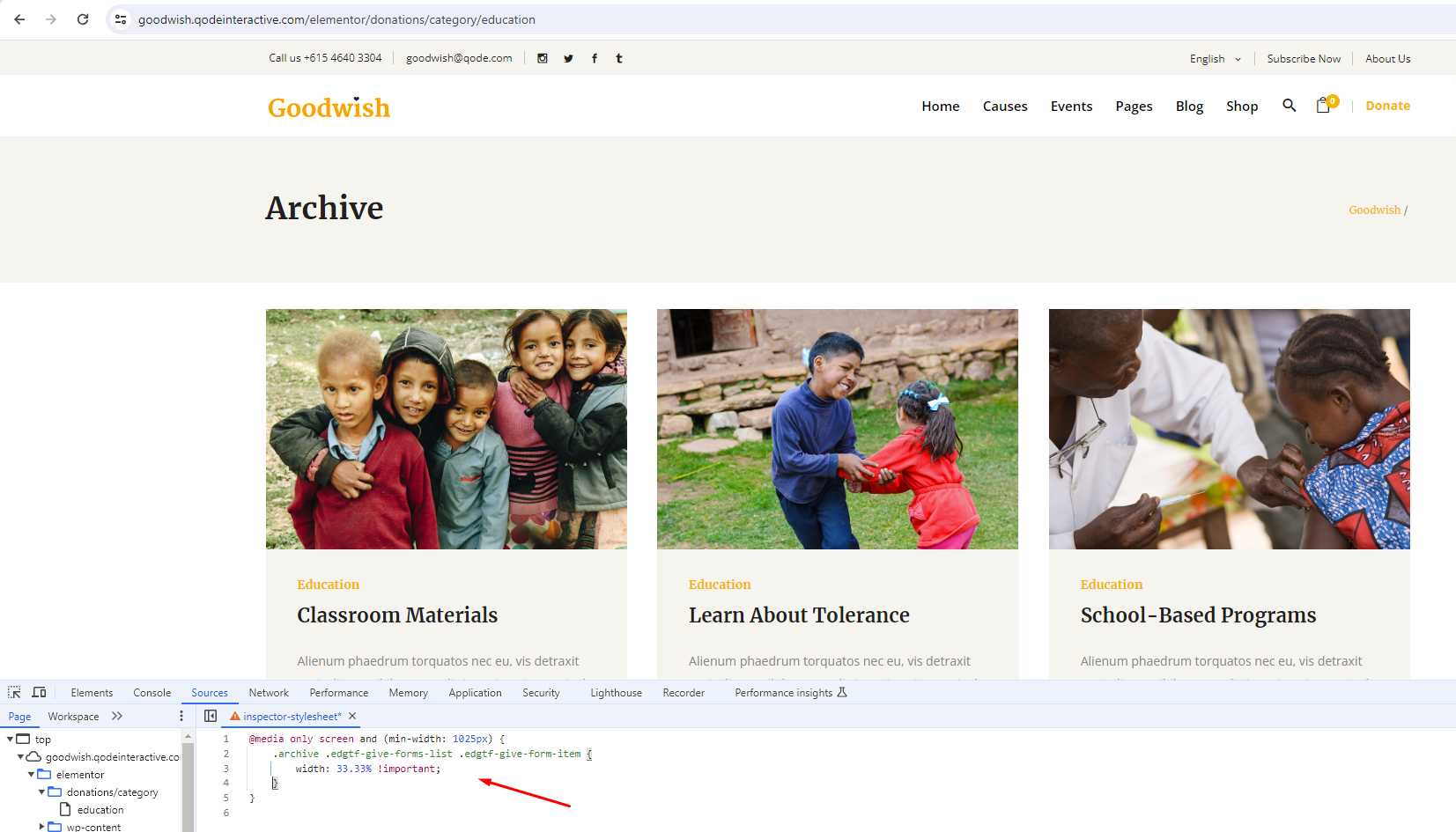The height and width of the screenshot is (832, 1456).
Task: Select the Page navigator tab
Action: tap(19, 717)
